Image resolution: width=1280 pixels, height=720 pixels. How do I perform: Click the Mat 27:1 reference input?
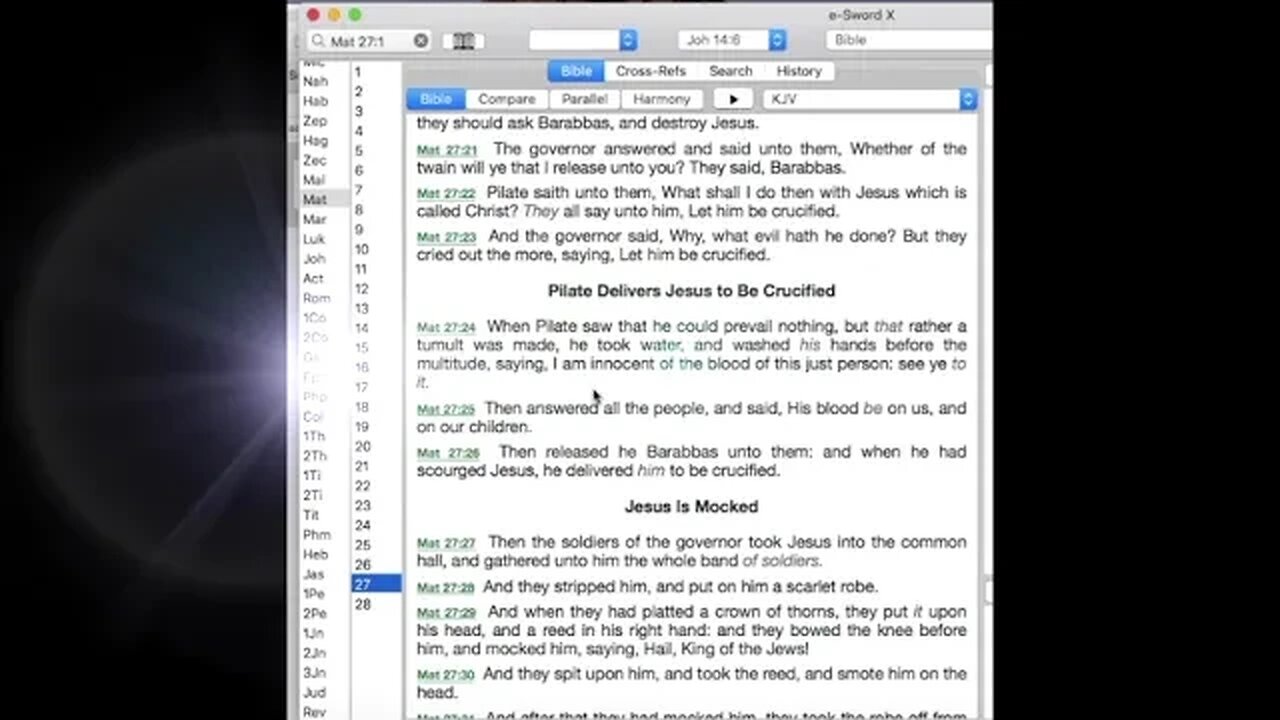(x=370, y=41)
